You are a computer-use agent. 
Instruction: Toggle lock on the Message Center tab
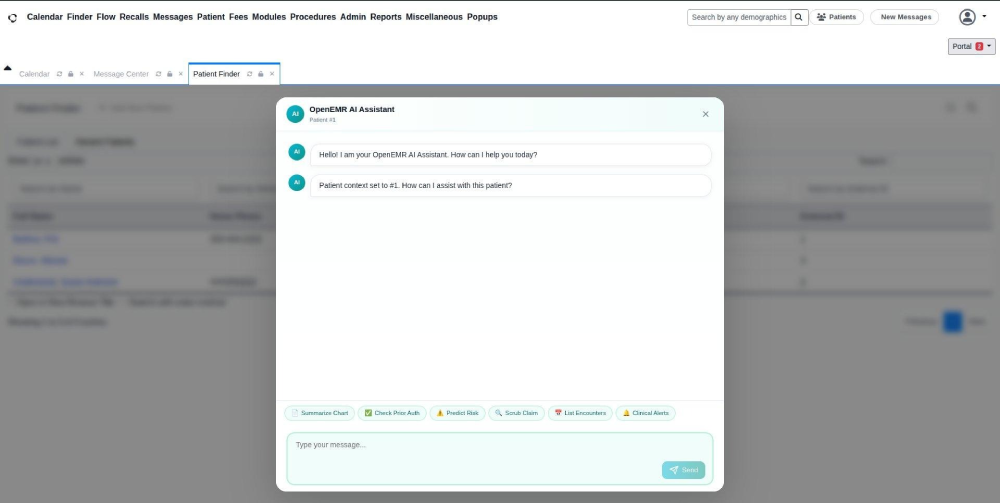pos(170,74)
